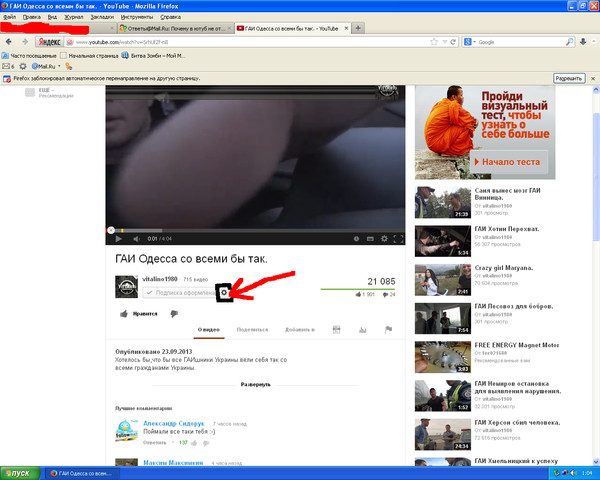Open ГАИ Херсон сбил человека video
Screen dimensions: 600x480
click(517, 423)
